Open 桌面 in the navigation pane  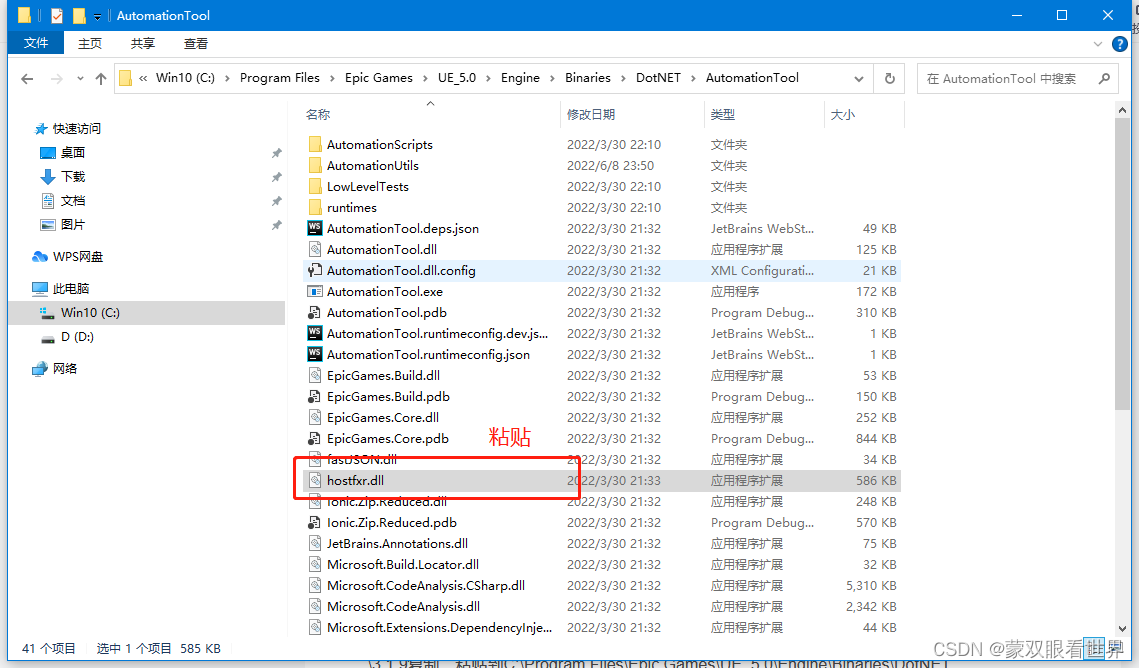73,152
